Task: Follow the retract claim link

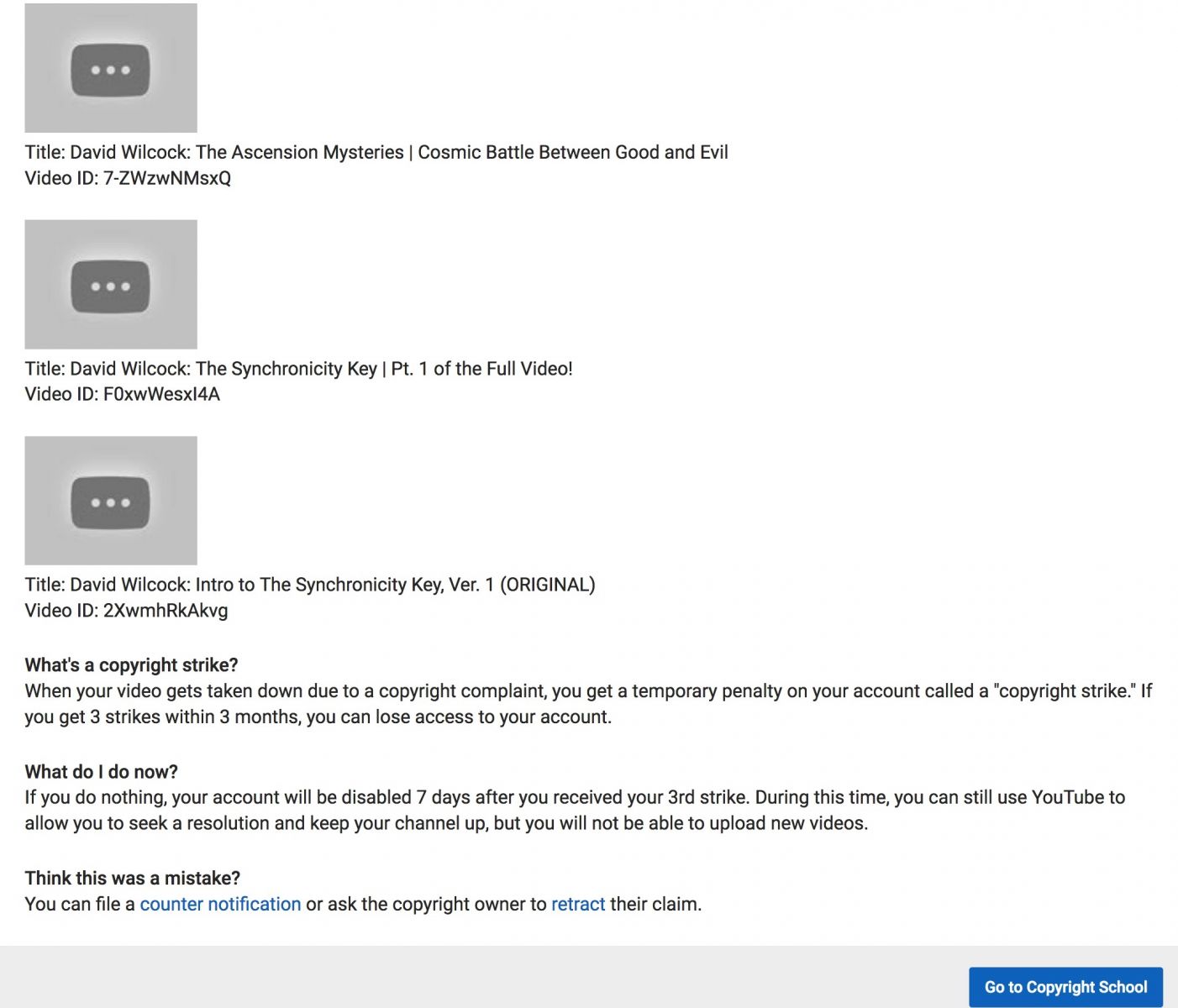Action: click(578, 904)
